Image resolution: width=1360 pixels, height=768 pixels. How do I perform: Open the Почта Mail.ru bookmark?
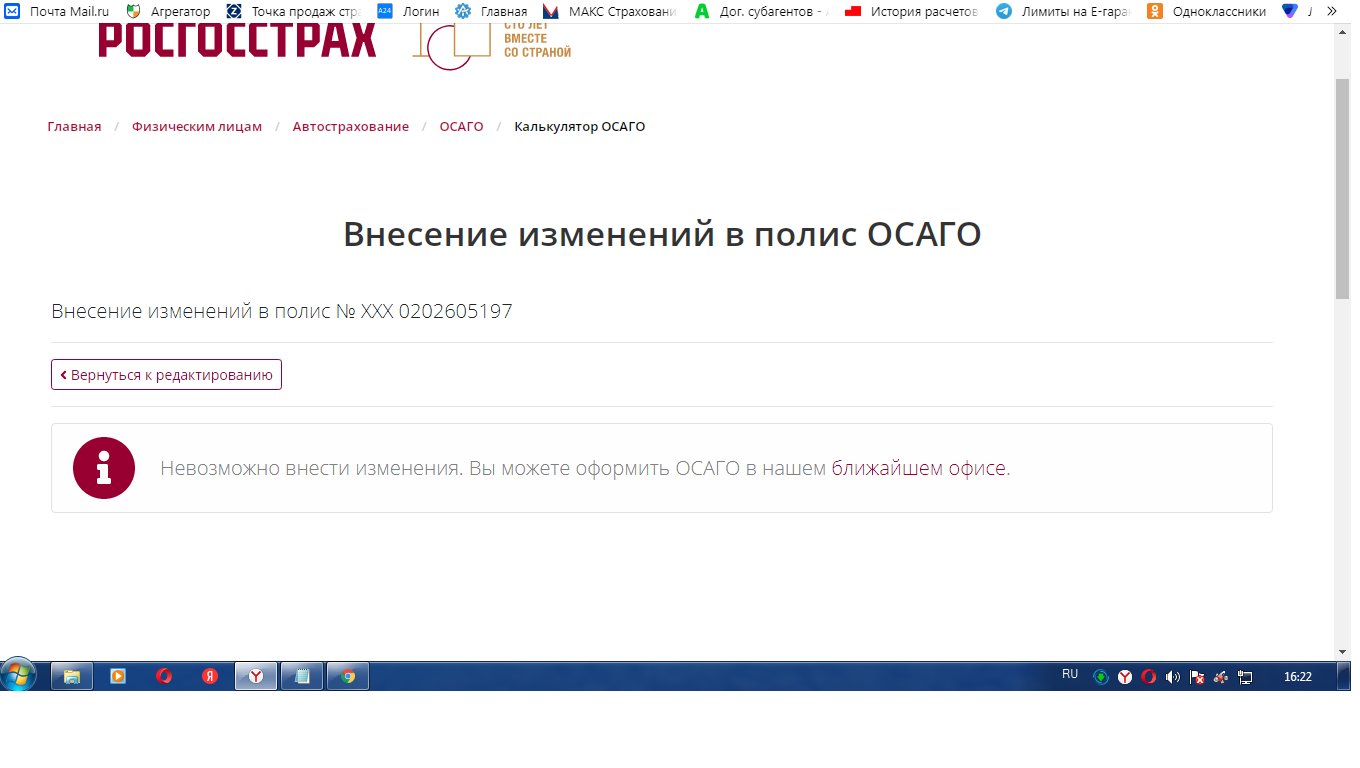tap(58, 12)
